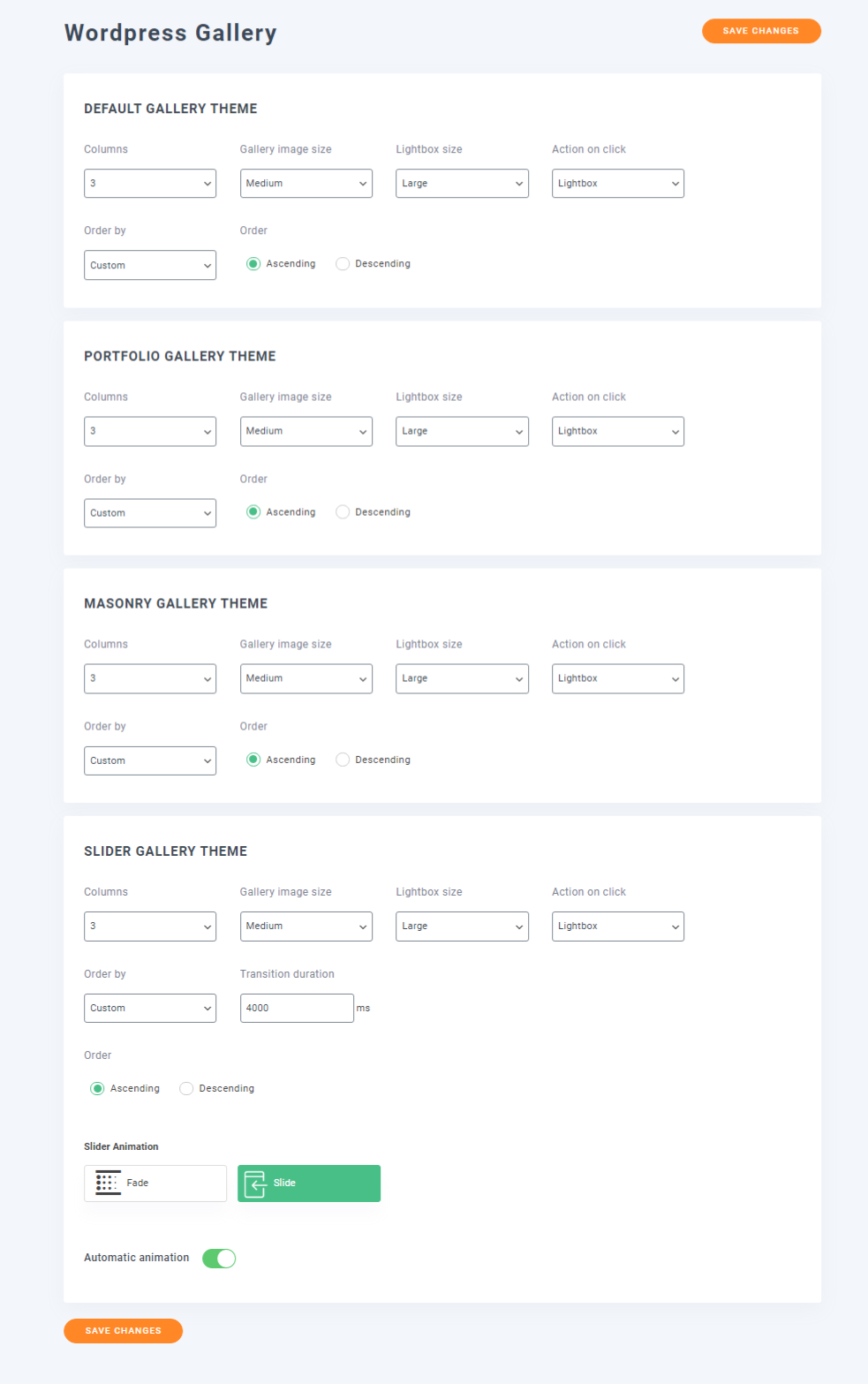Open Gallery image size dropdown in Slider theme
The width and height of the screenshot is (868, 1384).
[306, 926]
